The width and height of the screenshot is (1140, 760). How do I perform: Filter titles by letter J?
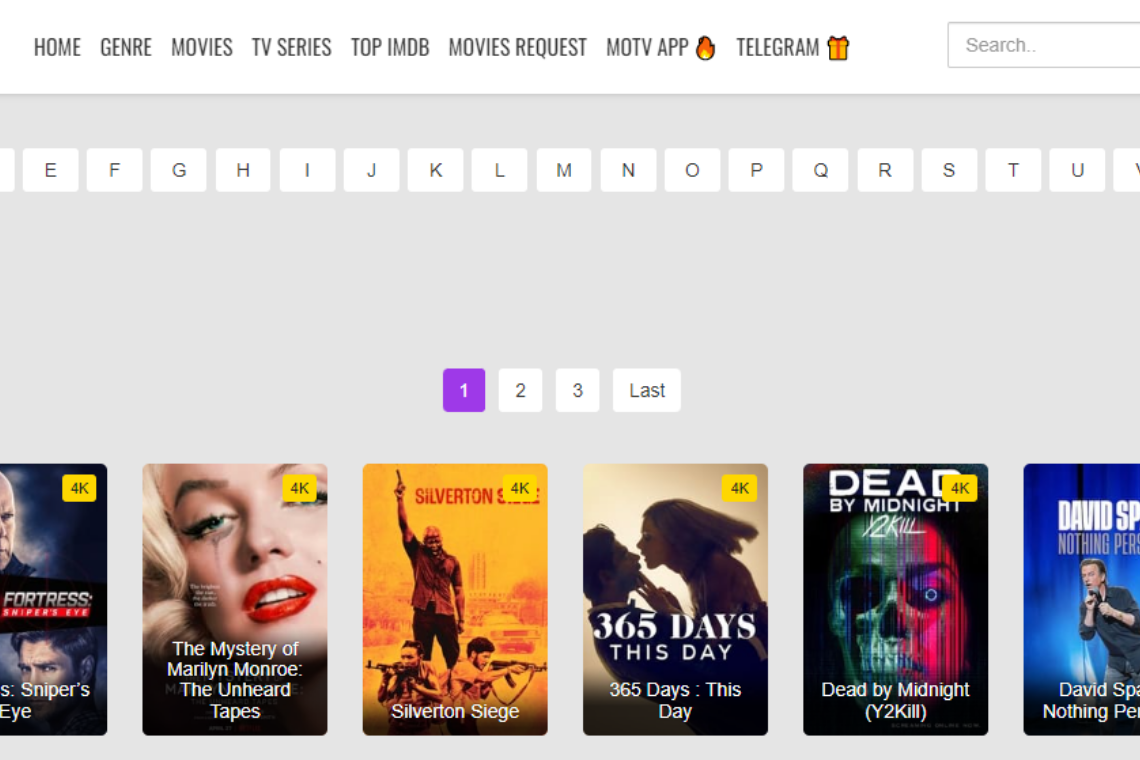click(x=372, y=170)
